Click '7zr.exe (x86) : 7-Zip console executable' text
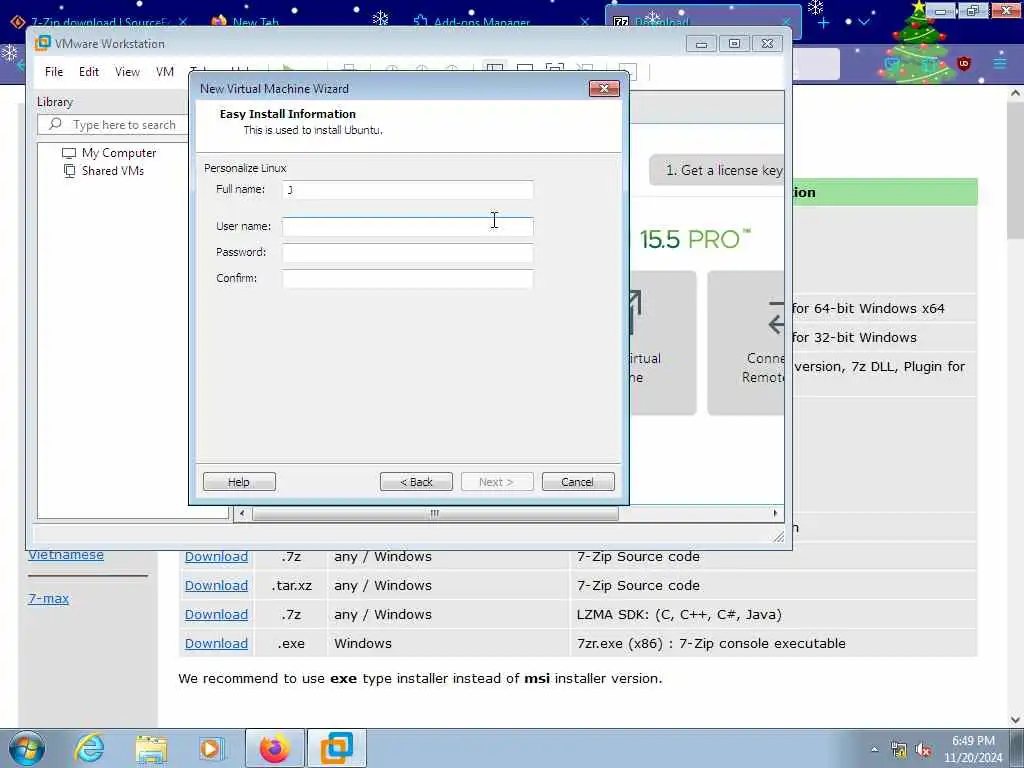The width and height of the screenshot is (1024, 768). [x=711, y=643]
